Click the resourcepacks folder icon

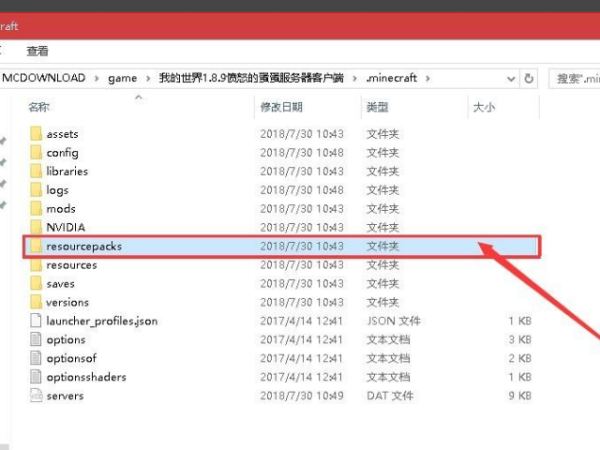[x=36, y=246]
